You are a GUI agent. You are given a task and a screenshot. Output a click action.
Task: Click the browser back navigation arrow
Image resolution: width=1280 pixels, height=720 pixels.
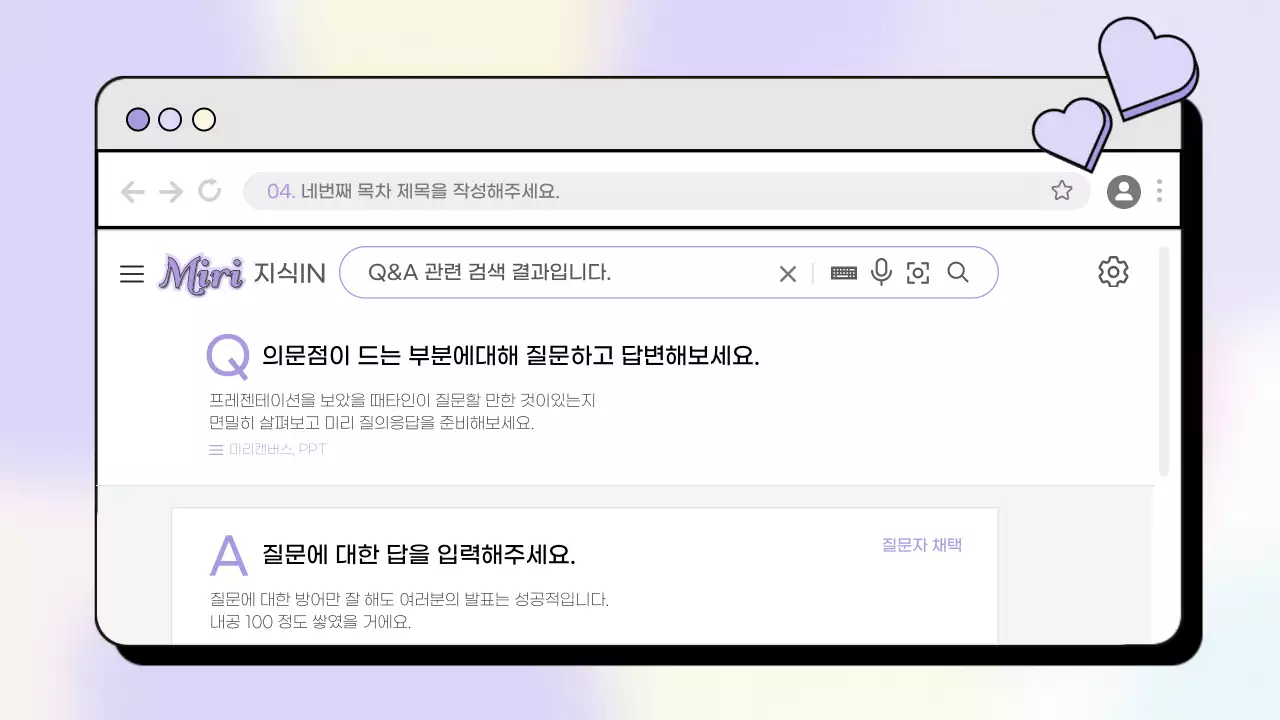pos(132,191)
